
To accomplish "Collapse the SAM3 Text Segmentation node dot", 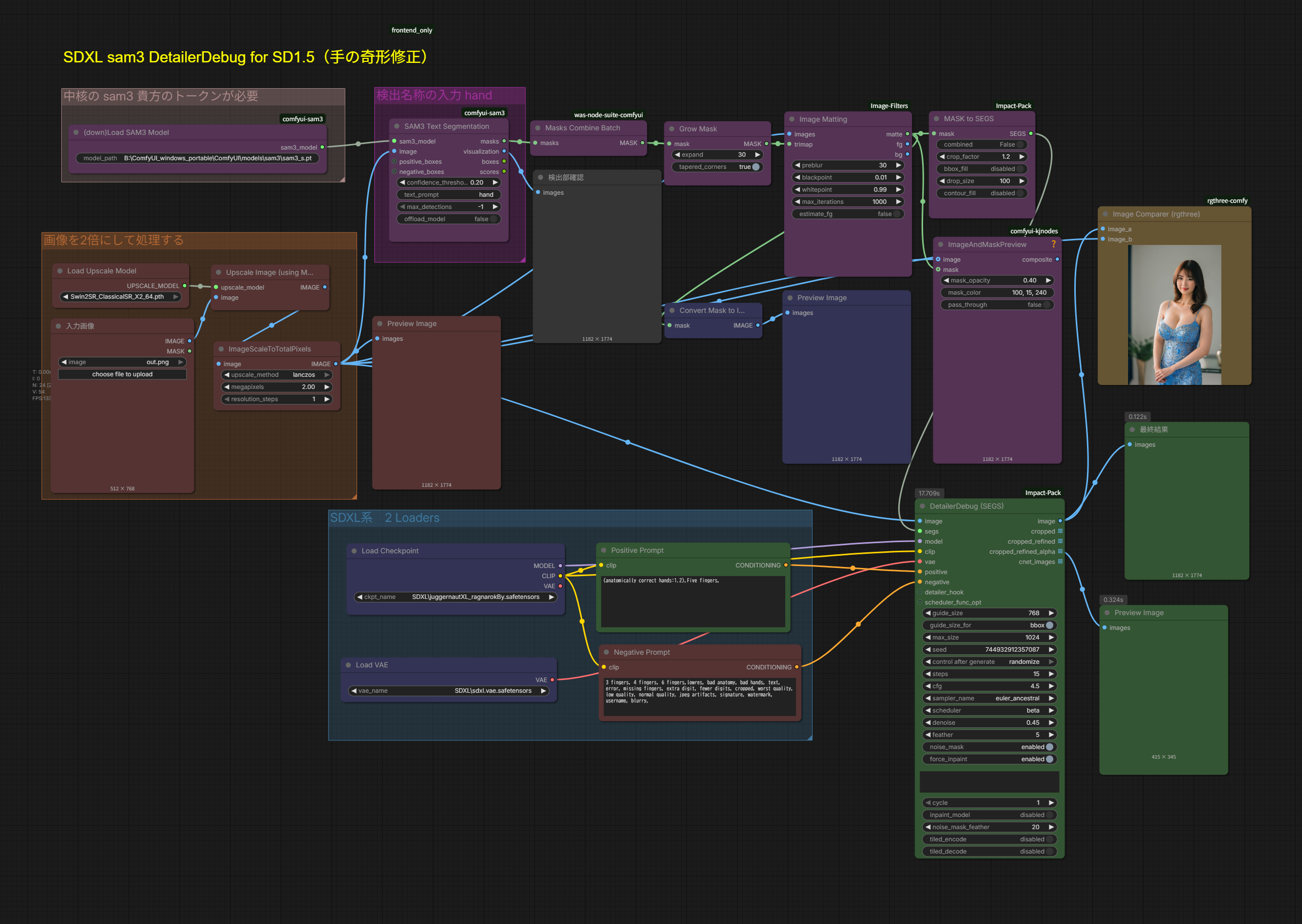I will click(x=397, y=126).
